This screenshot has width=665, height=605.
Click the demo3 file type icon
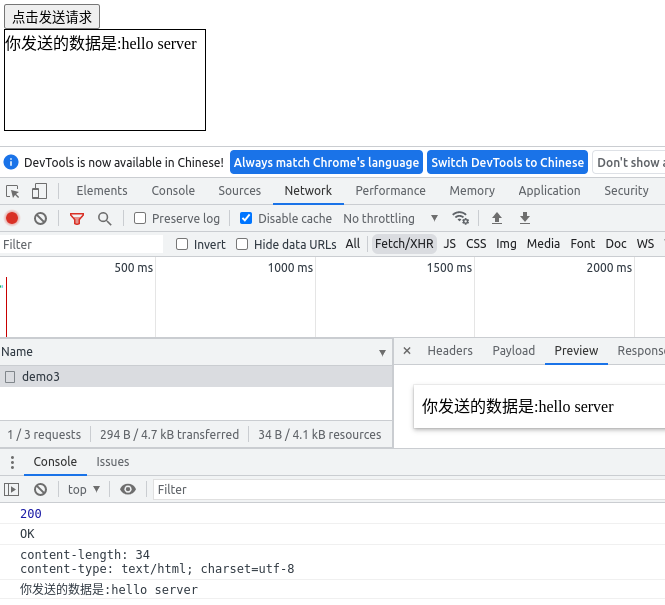[x=10, y=377]
